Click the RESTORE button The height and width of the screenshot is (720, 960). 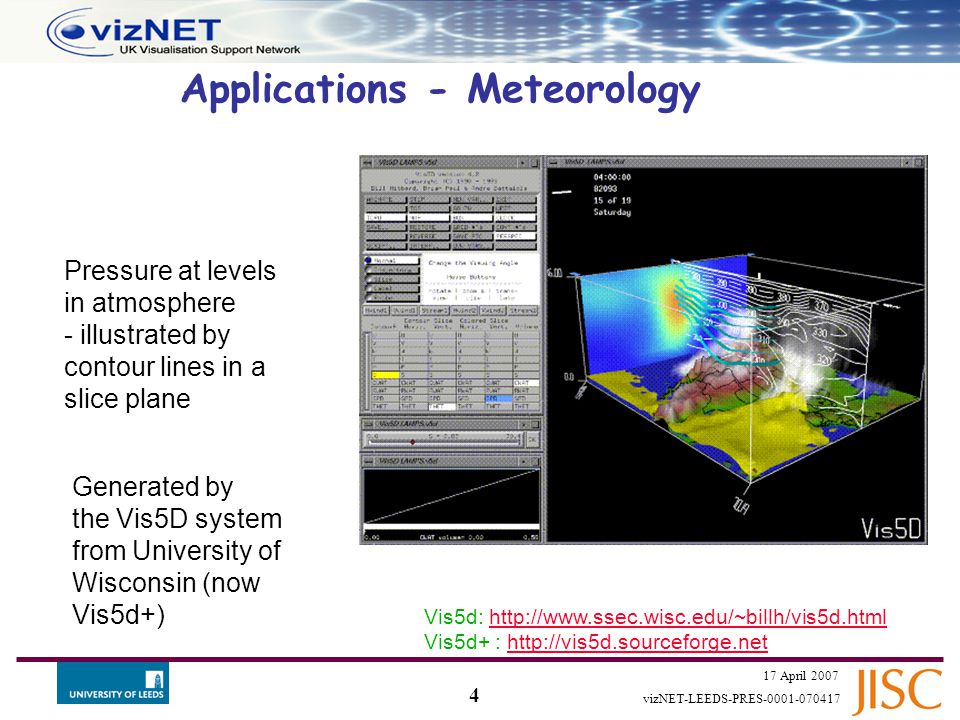click(x=429, y=227)
